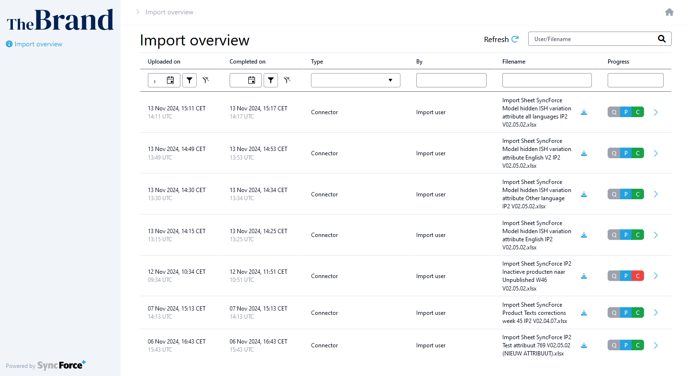Download the Other language IP2 file

(x=584, y=194)
